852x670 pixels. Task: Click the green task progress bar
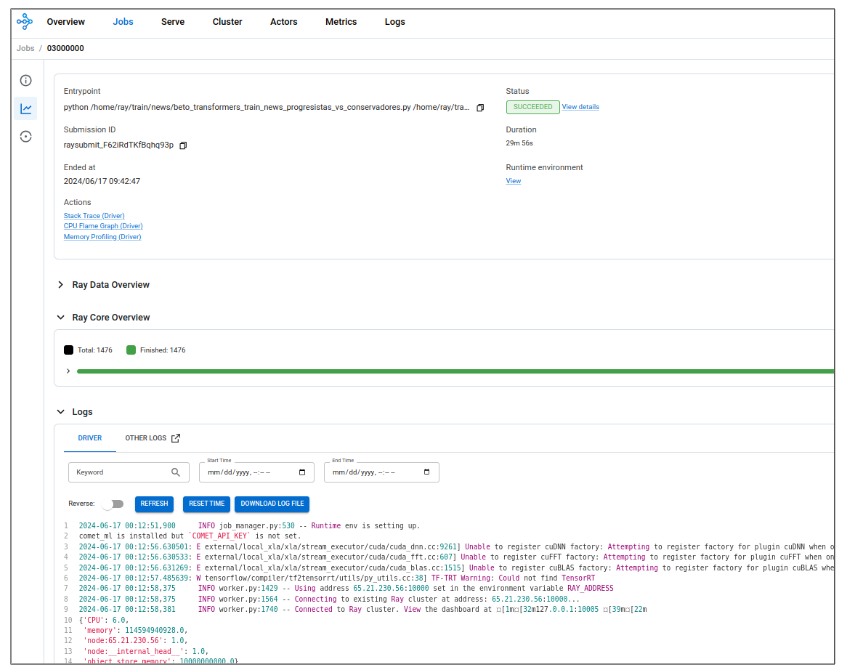coord(450,371)
